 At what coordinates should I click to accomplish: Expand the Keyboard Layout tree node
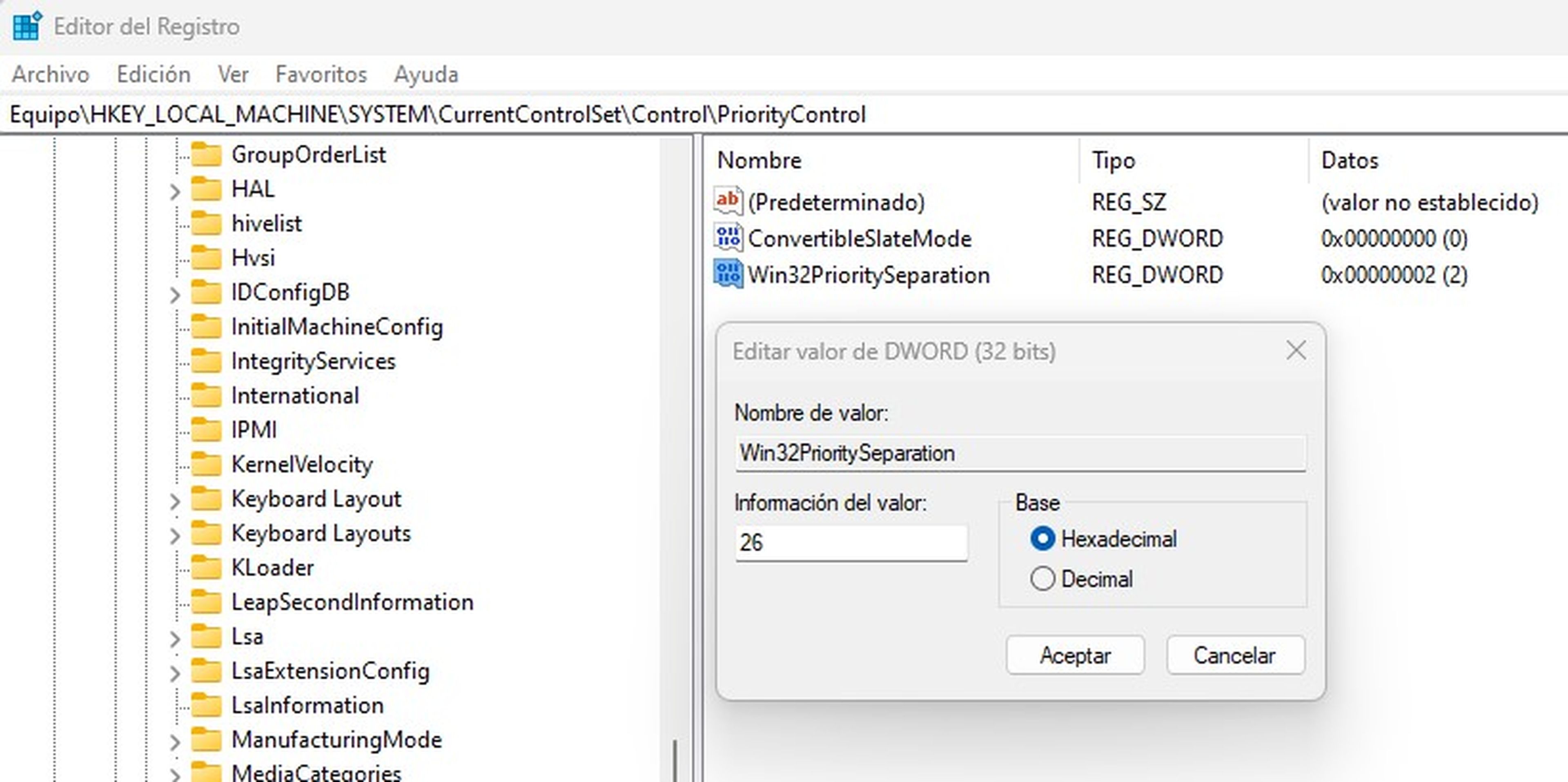click(x=175, y=501)
